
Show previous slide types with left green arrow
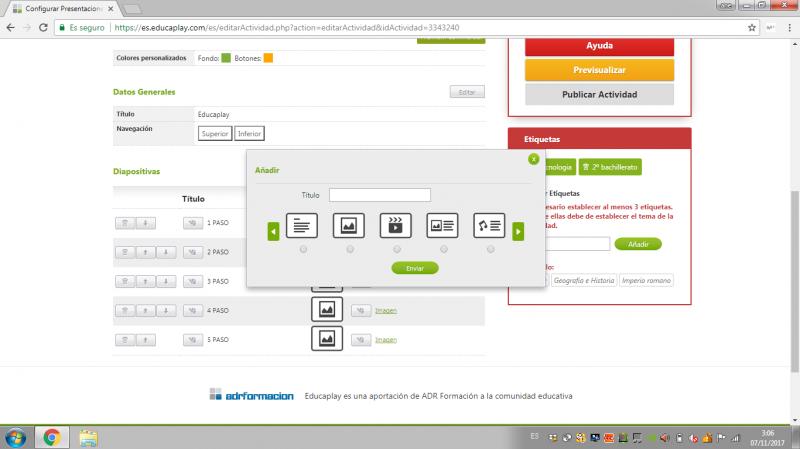(273, 232)
